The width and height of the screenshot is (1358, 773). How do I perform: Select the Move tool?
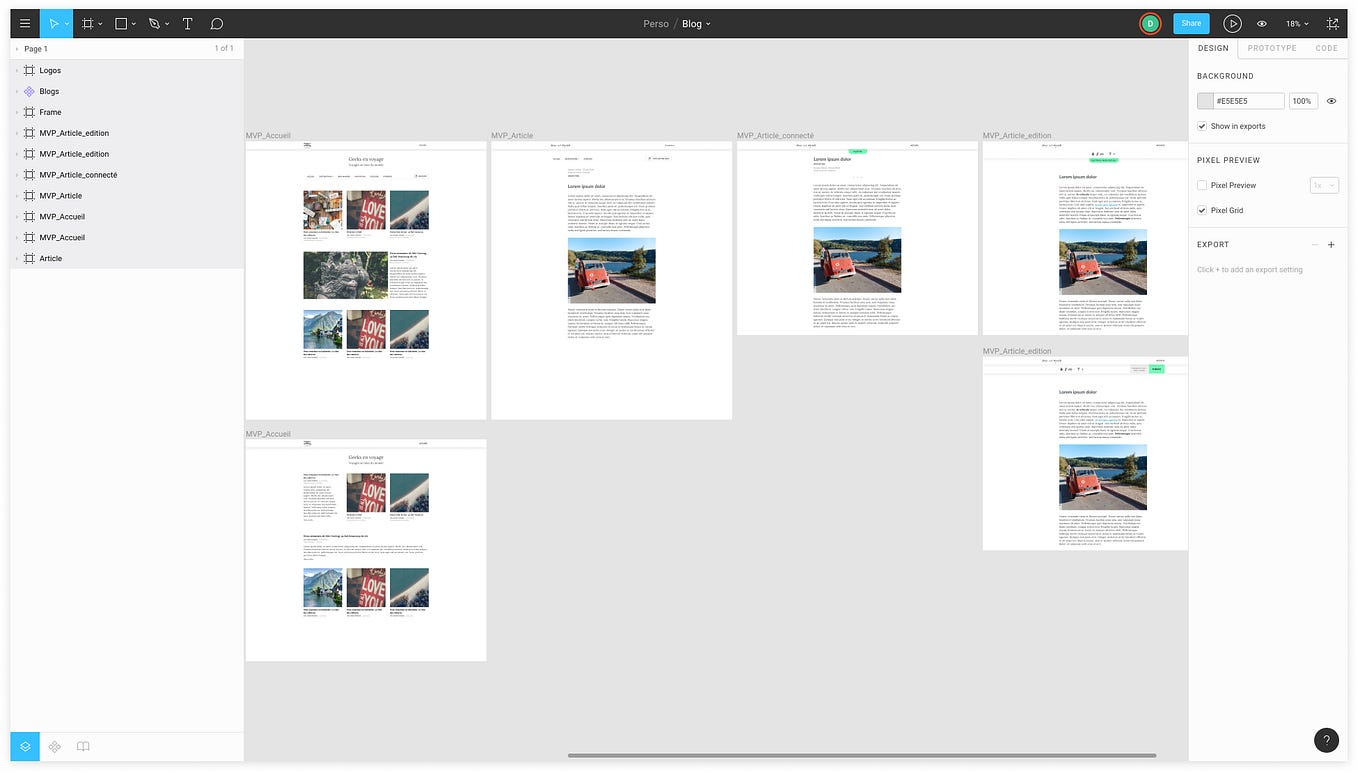tap(56, 23)
